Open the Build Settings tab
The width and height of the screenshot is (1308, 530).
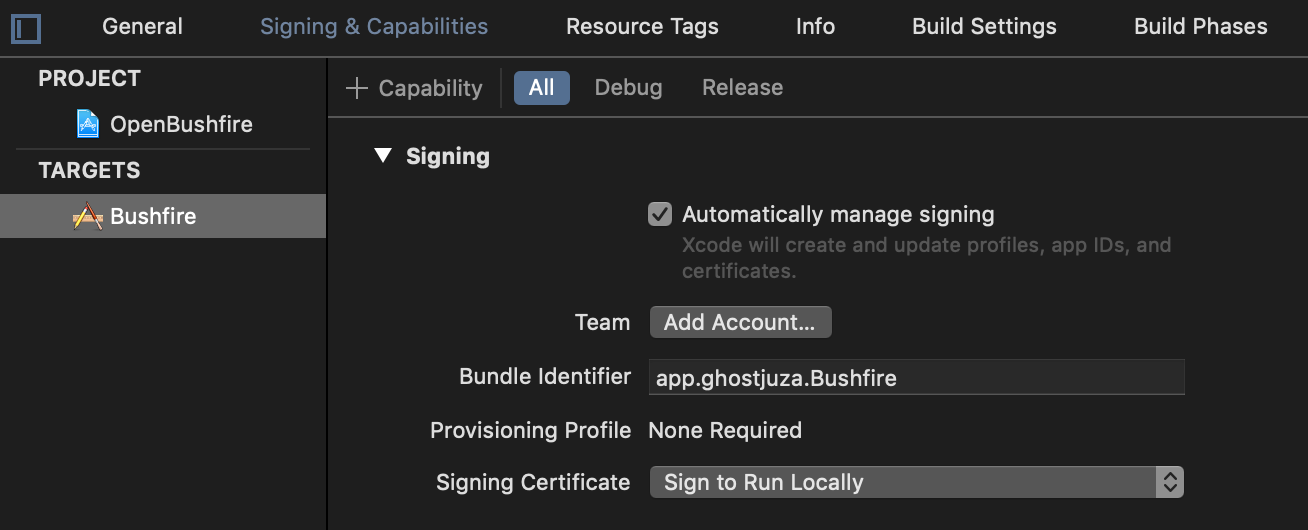[984, 27]
